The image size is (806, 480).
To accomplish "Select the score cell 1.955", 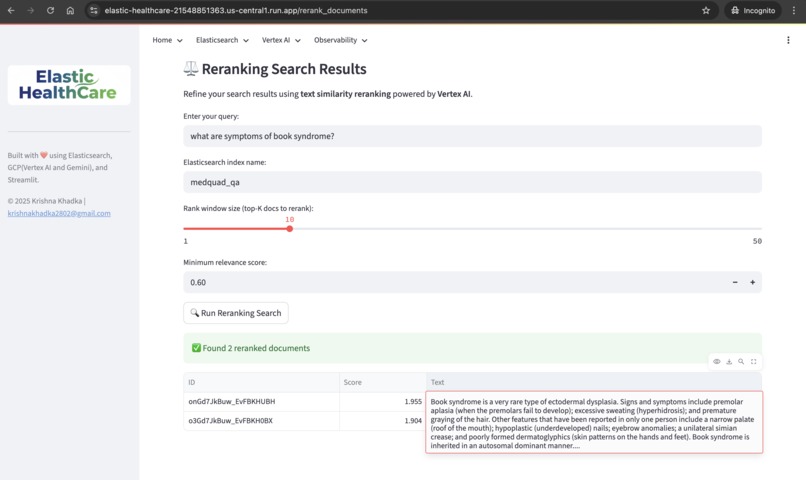I will 382,401.
